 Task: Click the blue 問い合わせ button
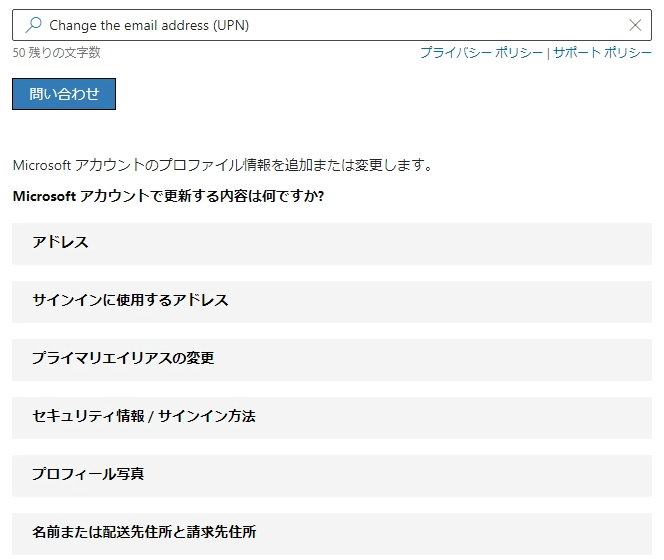coord(64,94)
